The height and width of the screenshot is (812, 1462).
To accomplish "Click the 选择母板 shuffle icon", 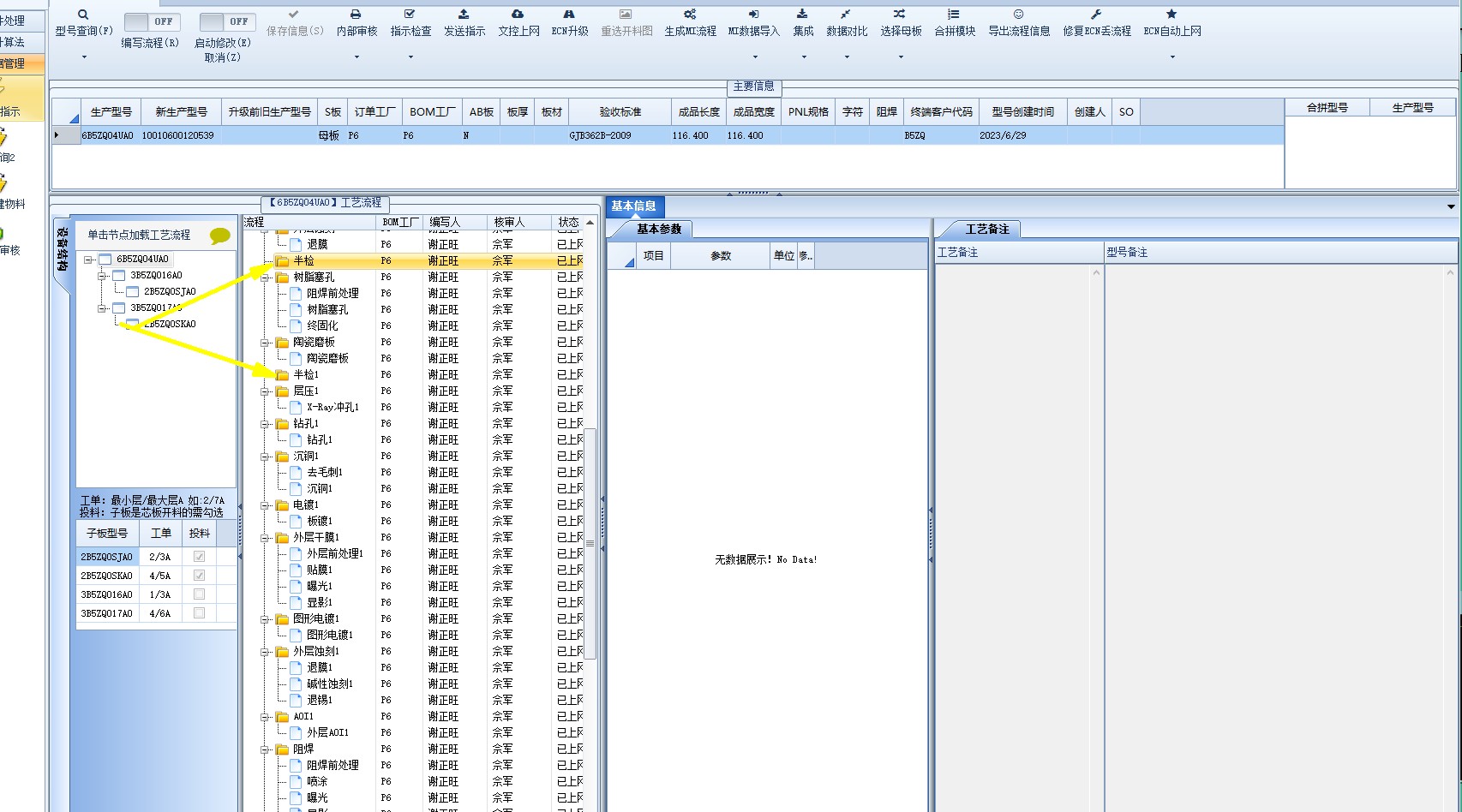I will (899, 15).
